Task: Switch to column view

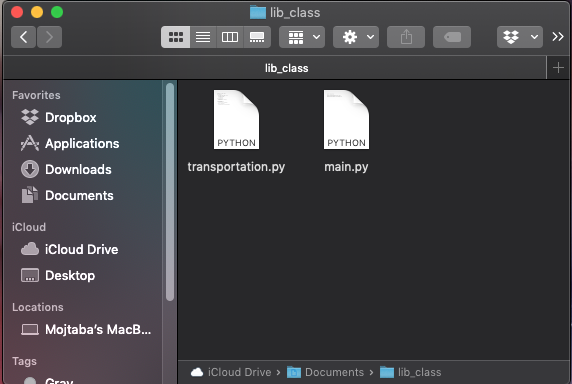Action: click(x=230, y=37)
